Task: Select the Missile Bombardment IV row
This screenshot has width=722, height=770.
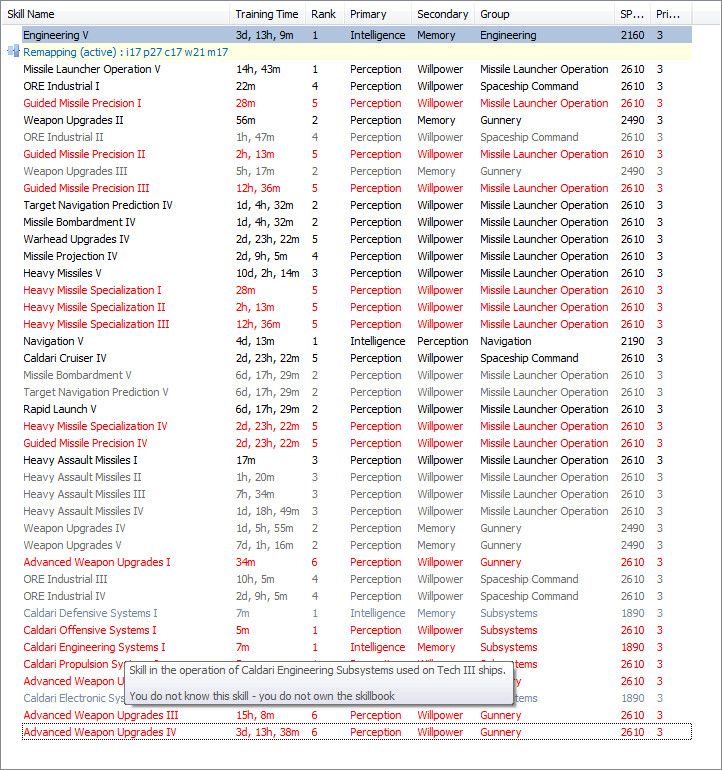Action: 357,222
